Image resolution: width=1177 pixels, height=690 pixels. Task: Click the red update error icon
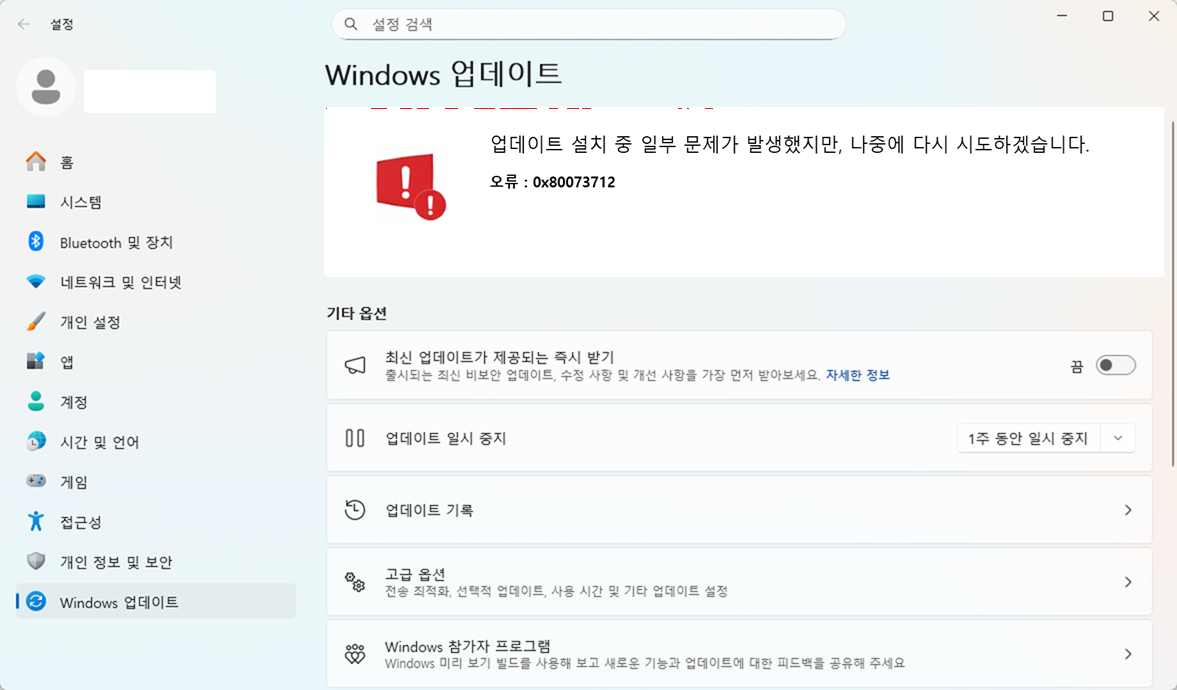coord(411,187)
